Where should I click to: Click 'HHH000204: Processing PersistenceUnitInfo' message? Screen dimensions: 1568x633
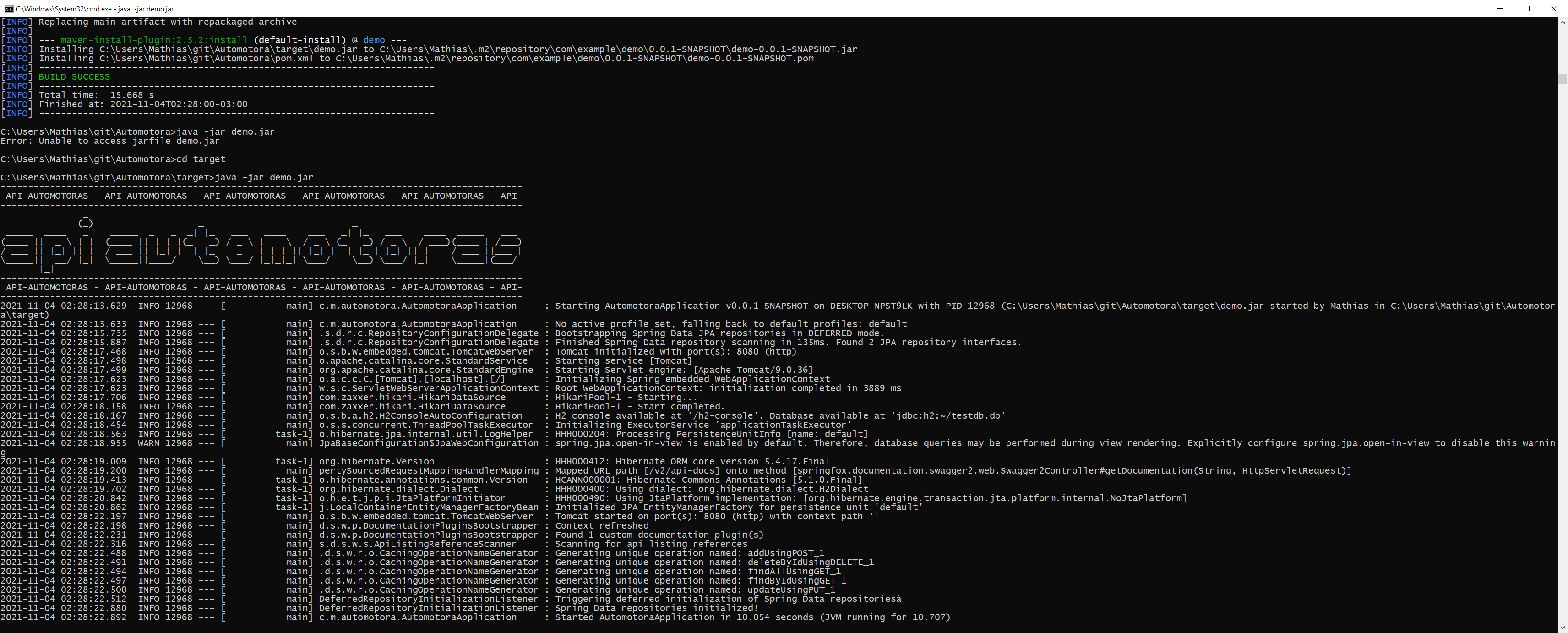point(712,434)
